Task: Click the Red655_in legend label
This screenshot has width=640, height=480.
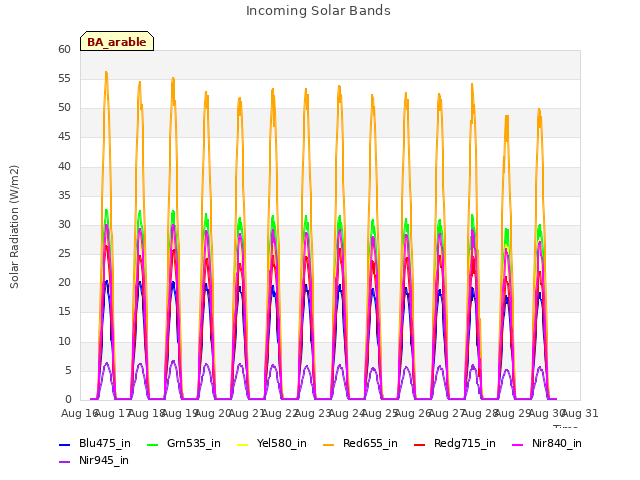Action: tap(370, 444)
